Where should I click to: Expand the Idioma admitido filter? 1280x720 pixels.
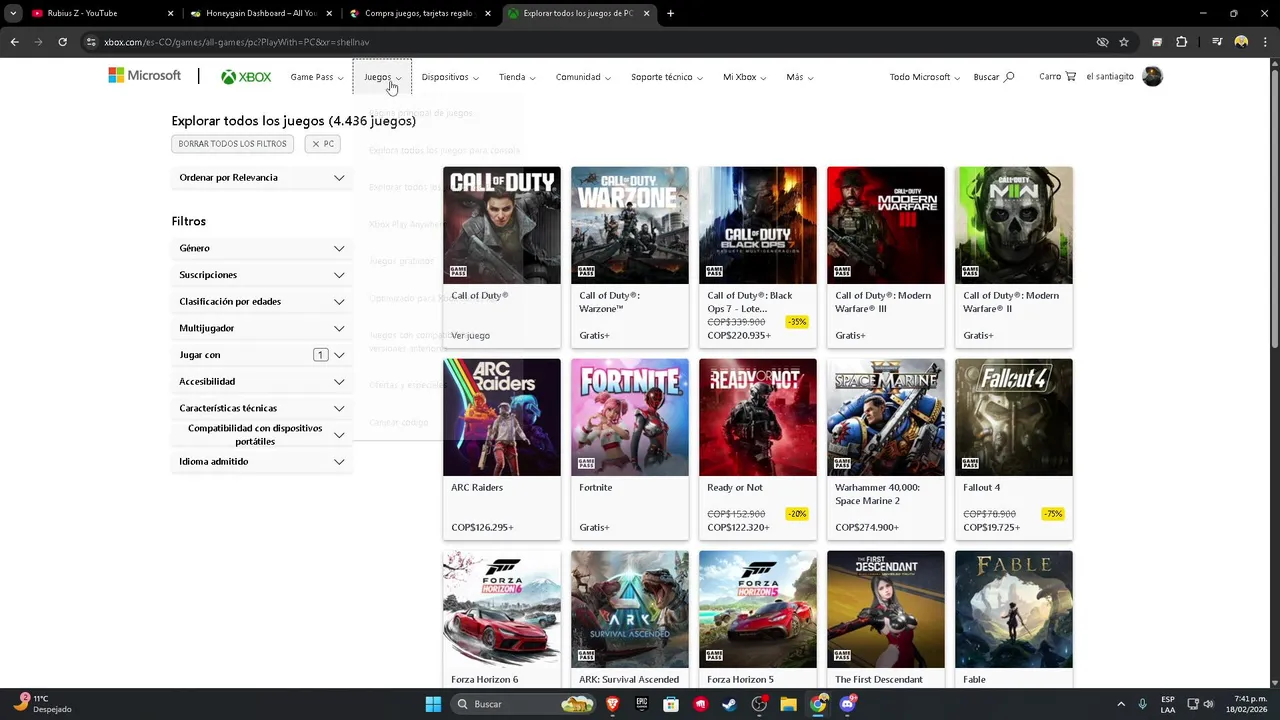261,461
